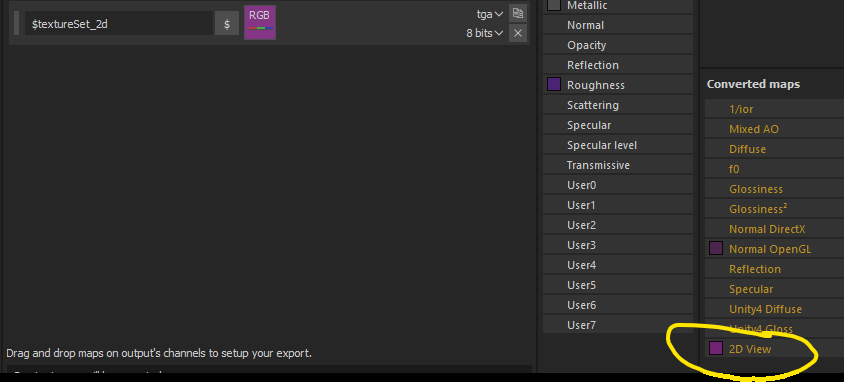This screenshot has height=382, width=844.
Task: Select the Normal DirectX converted map
Action: pos(775,229)
